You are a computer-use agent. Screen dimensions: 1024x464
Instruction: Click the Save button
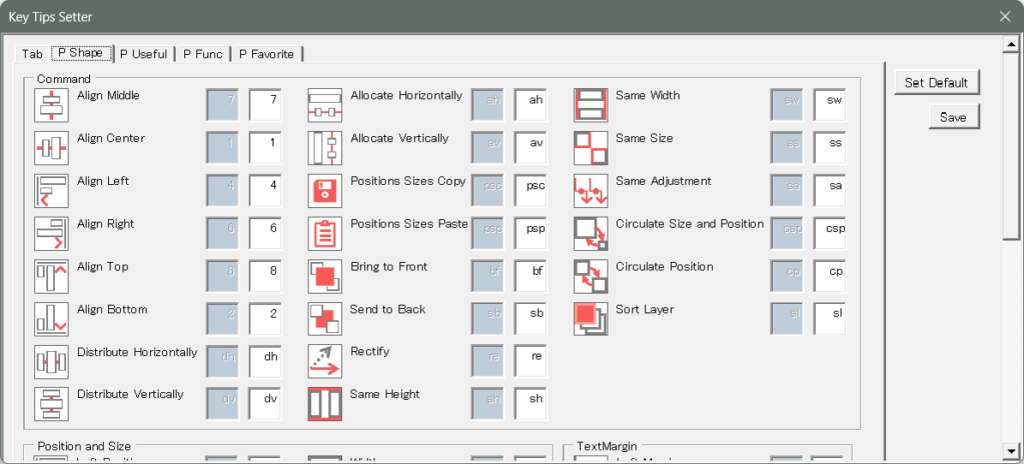953,117
